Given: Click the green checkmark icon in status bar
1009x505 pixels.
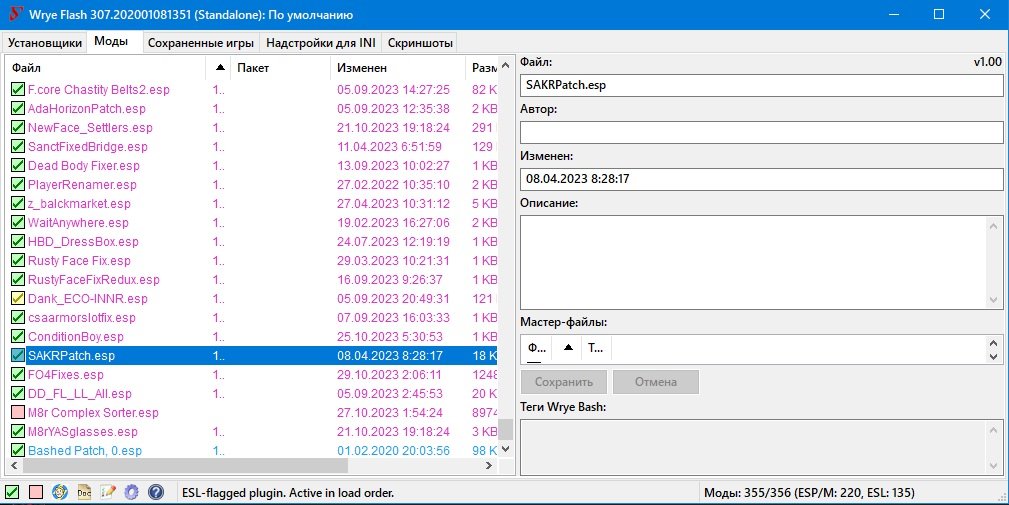Looking at the screenshot, I should (12, 492).
